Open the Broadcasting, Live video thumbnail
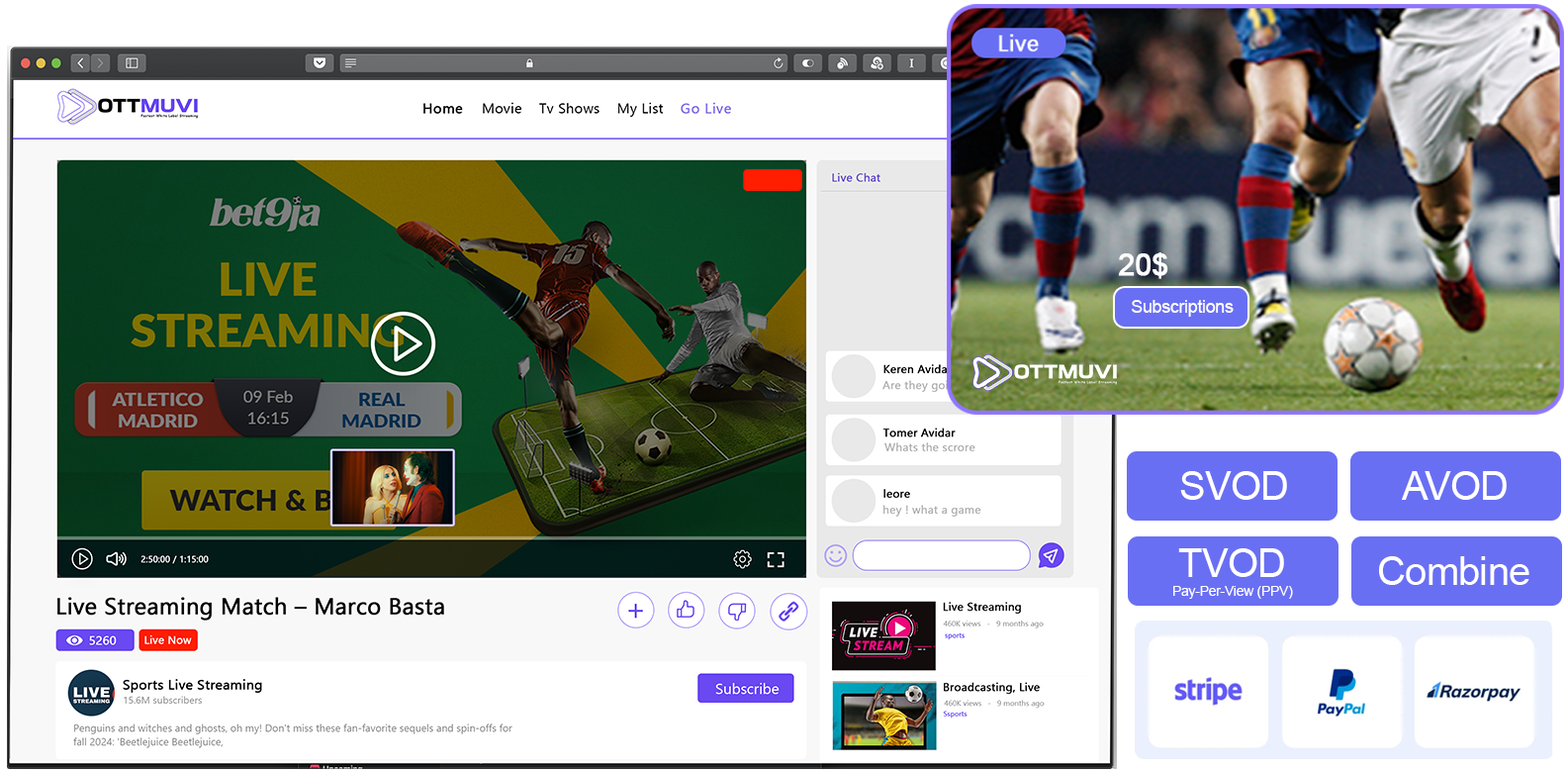 point(883,716)
